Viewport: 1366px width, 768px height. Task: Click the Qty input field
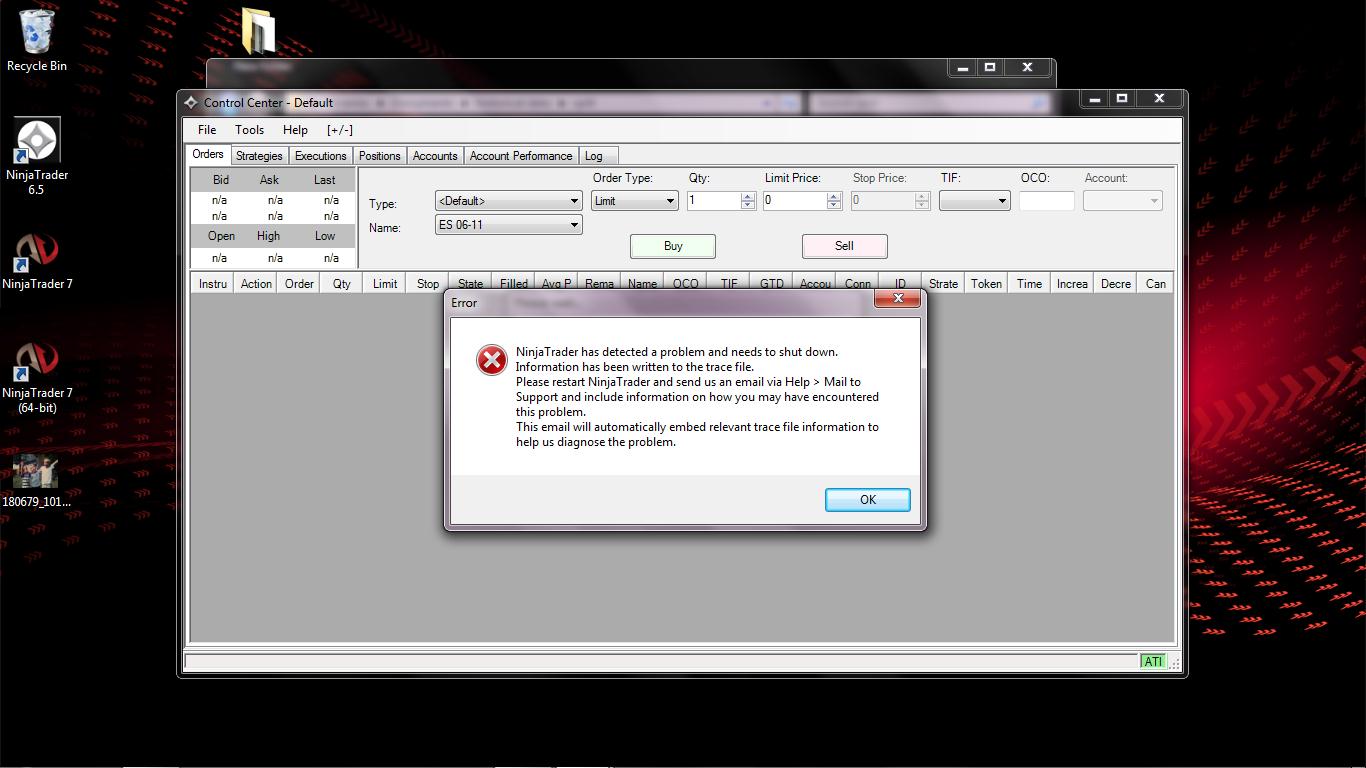(x=714, y=201)
